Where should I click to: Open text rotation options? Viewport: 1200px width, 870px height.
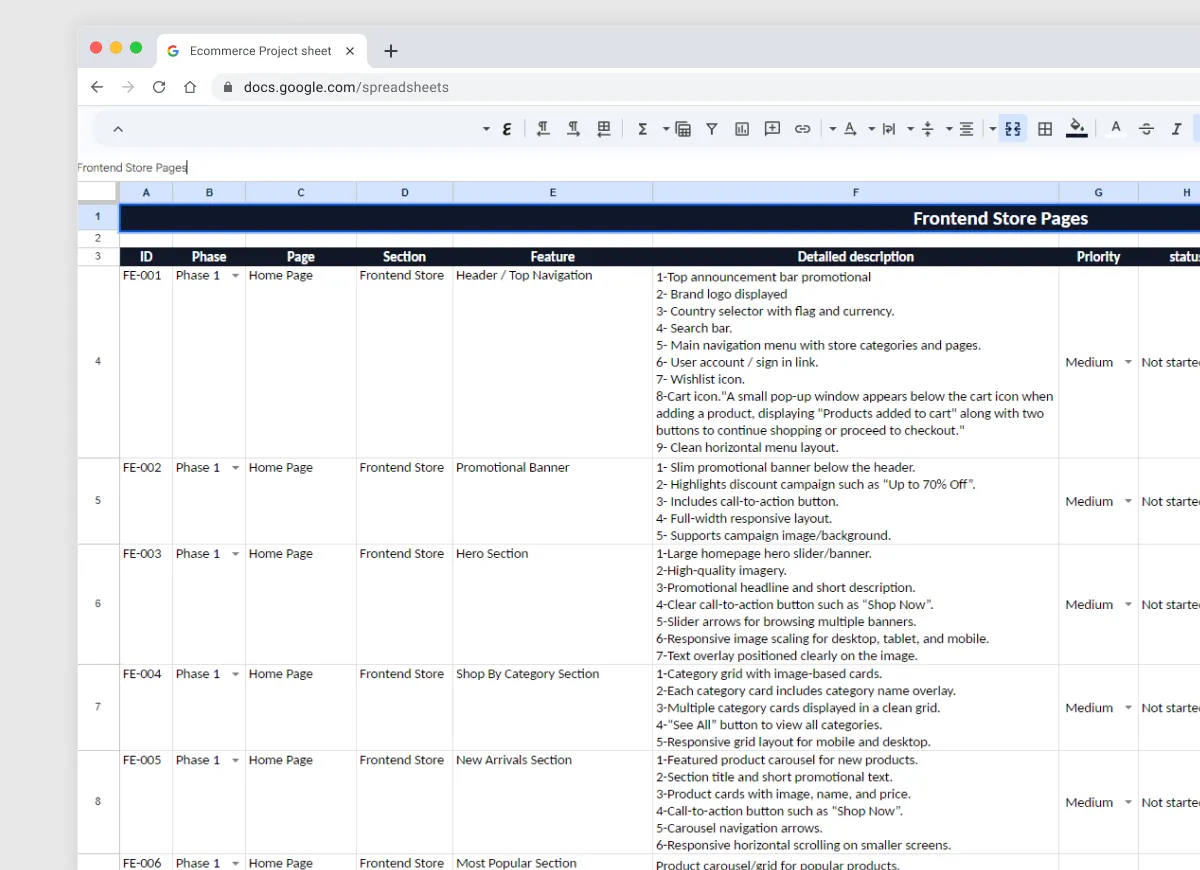[850, 129]
